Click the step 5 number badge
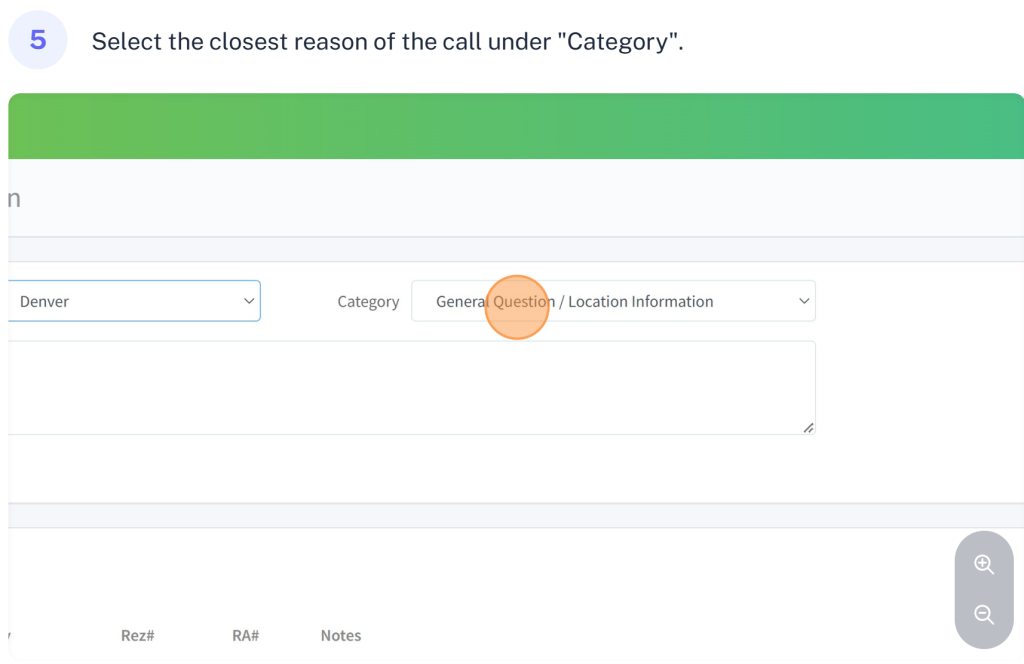The height and width of the screenshot is (664, 1024). [38, 40]
